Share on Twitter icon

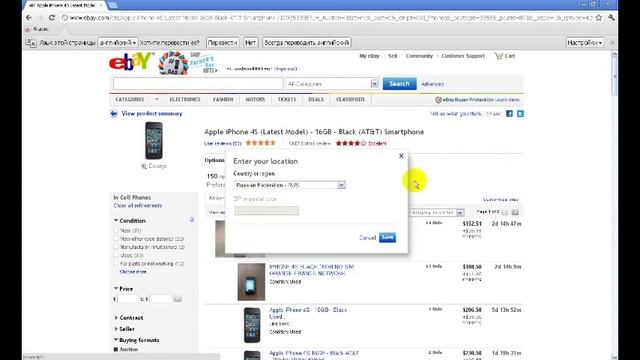(x=520, y=113)
